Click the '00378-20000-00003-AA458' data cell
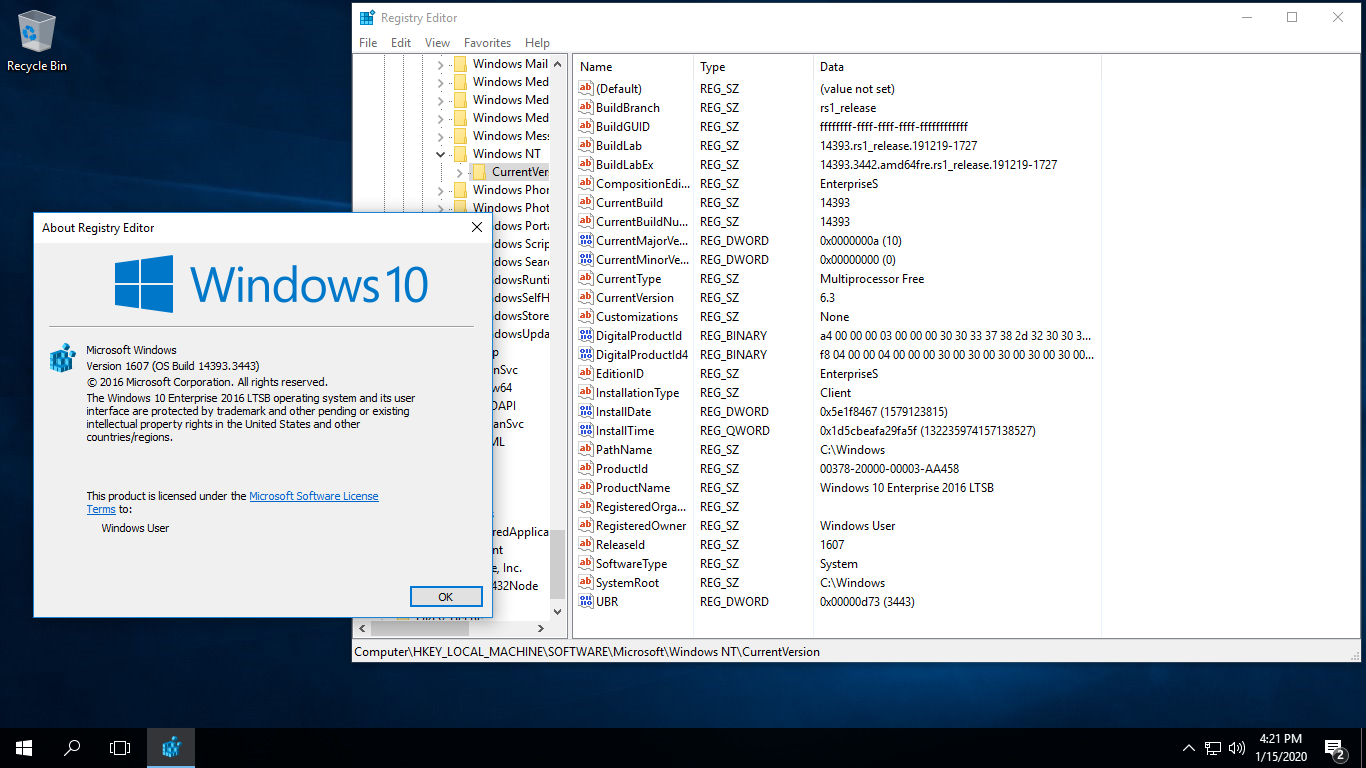The height and width of the screenshot is (768, 1366). 889,469
